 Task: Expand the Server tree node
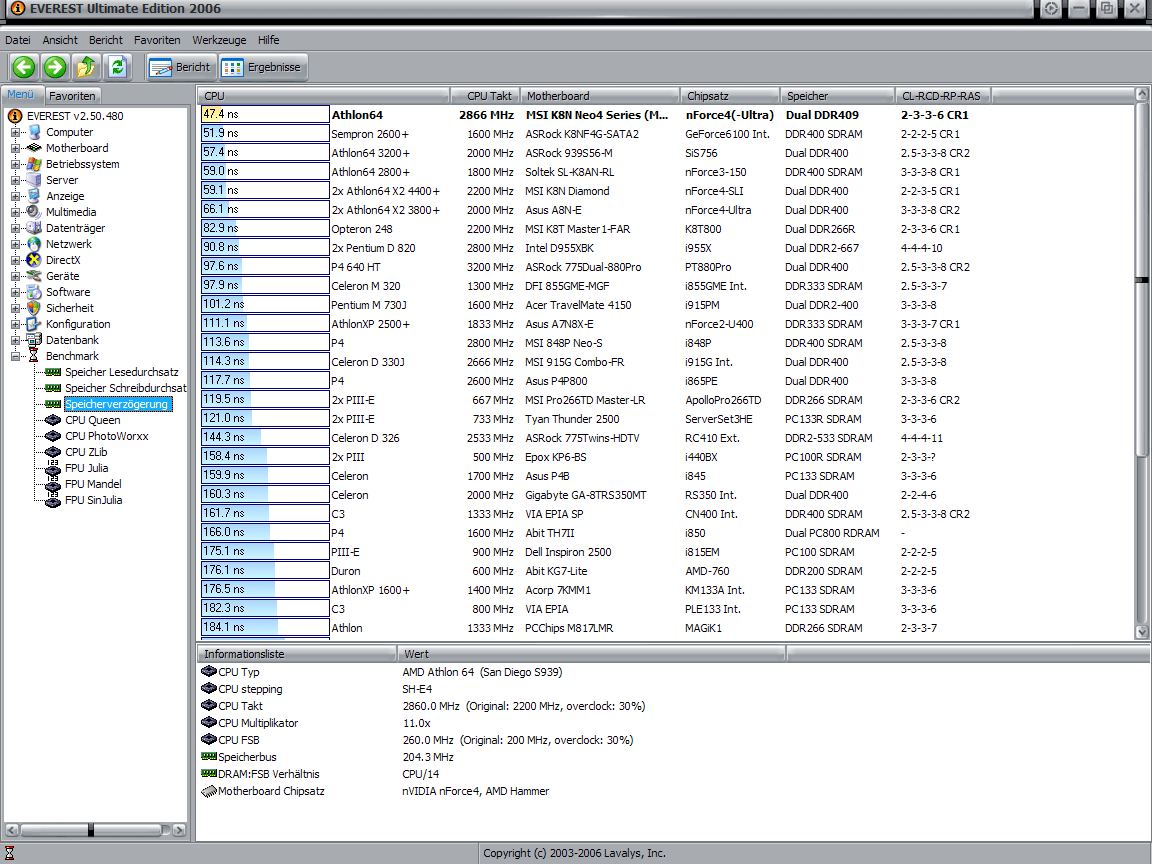pos(15,181)
